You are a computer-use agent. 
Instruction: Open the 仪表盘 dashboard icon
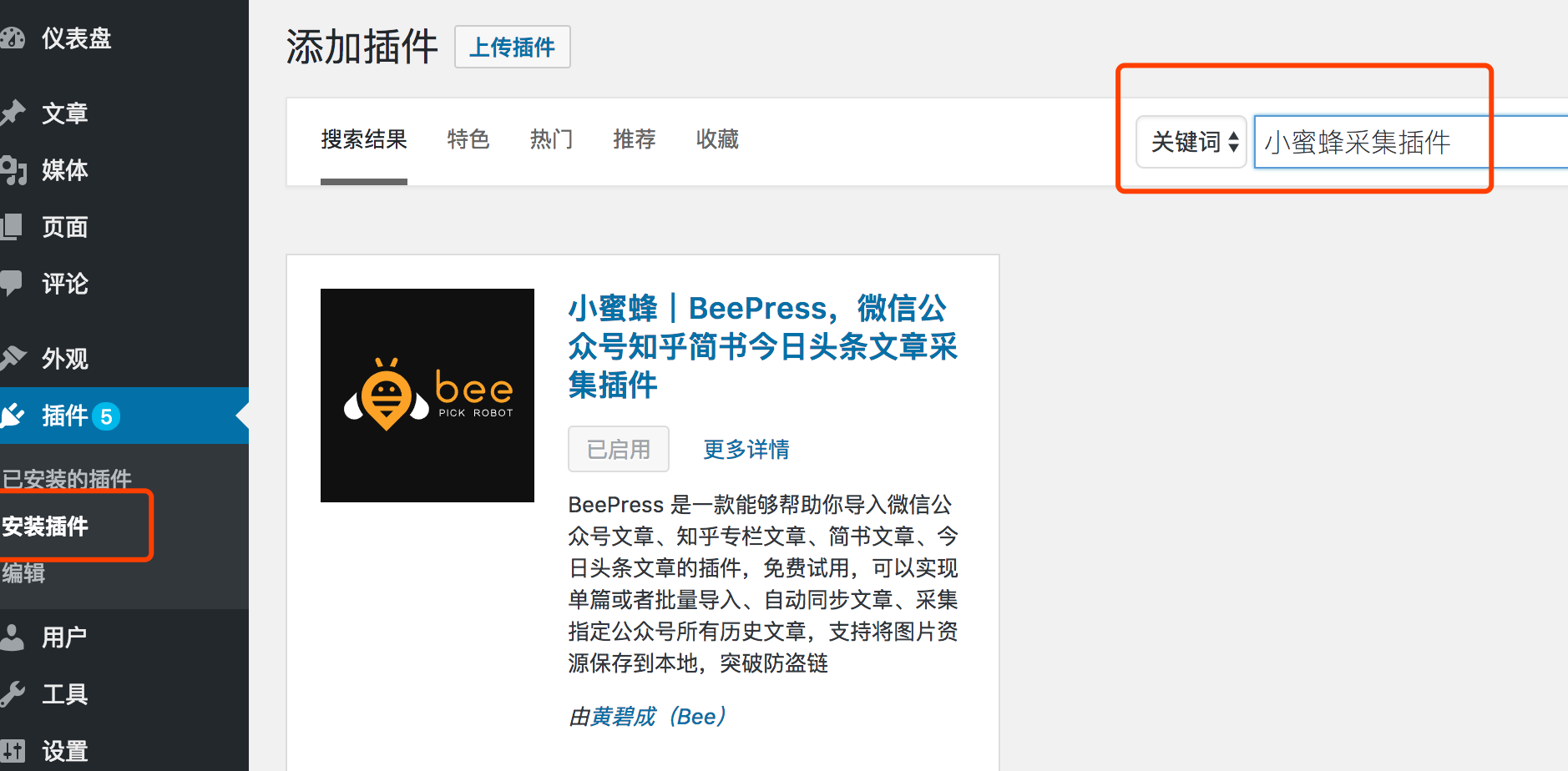[x=13, y=38]
